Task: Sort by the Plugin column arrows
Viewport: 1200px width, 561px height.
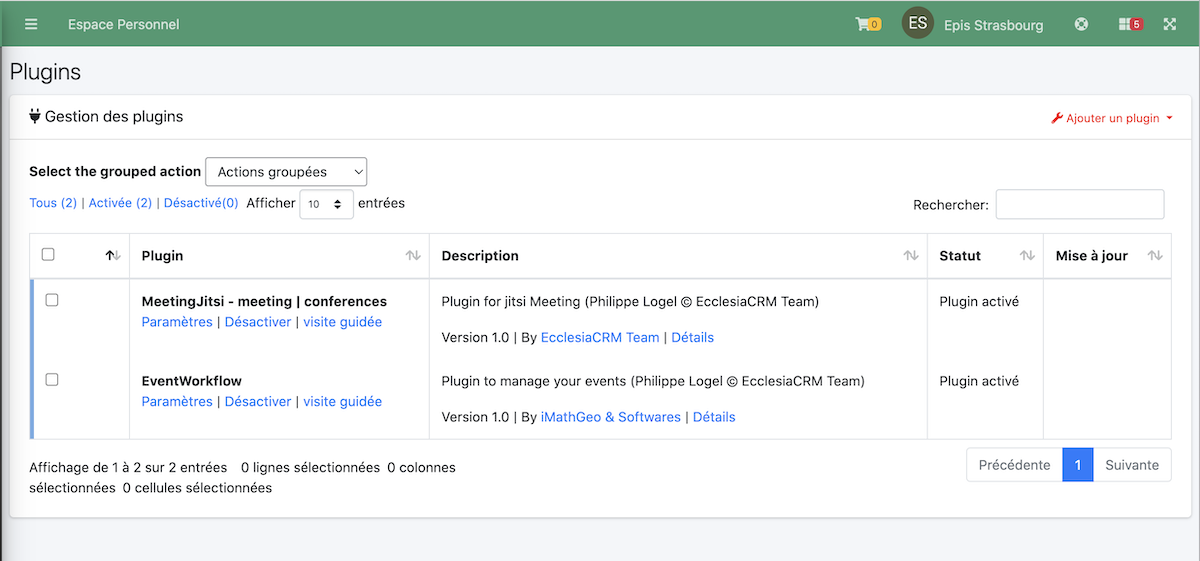Action: pos(413,256)
